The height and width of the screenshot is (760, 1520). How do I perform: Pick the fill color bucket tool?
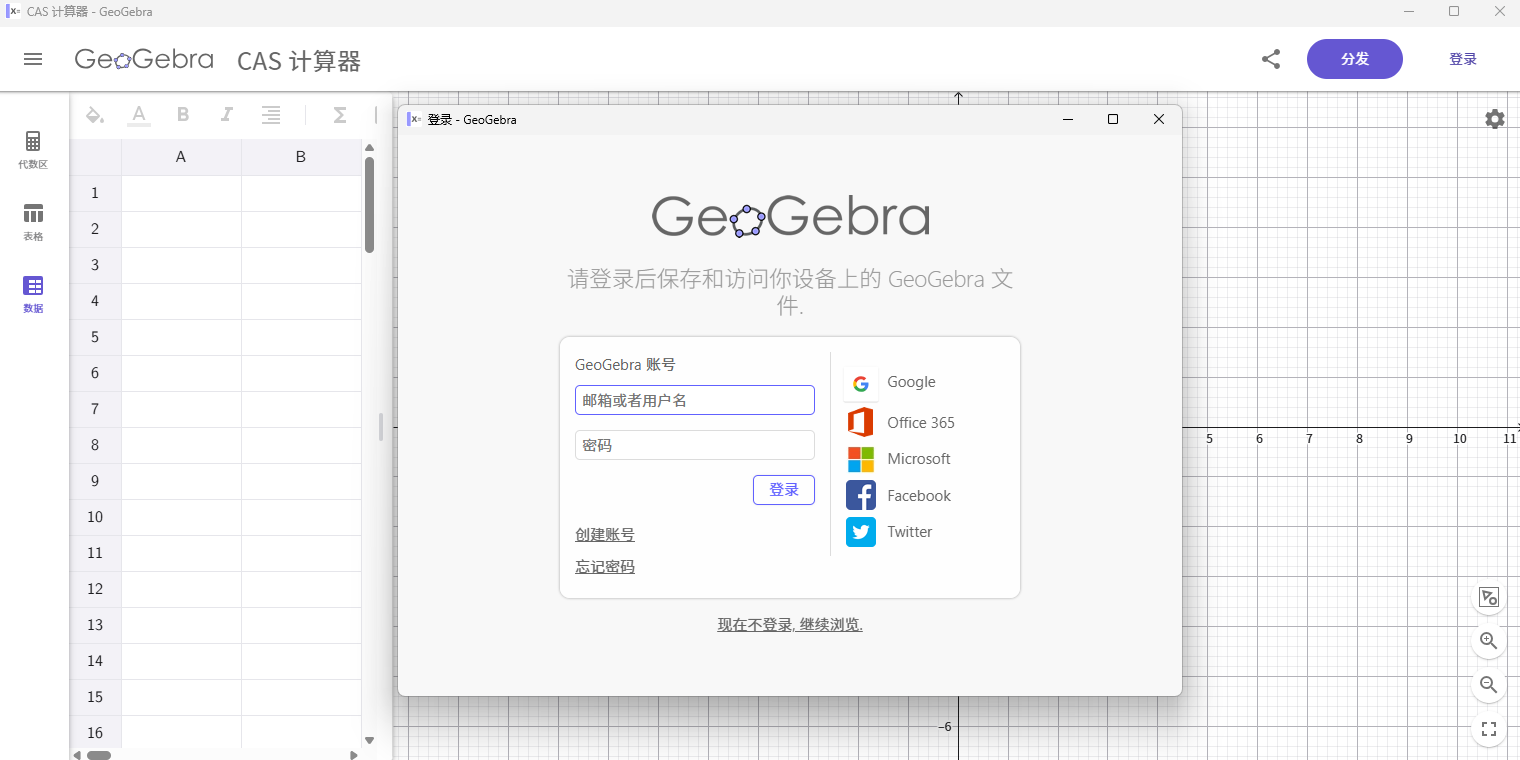pos(95,115)
